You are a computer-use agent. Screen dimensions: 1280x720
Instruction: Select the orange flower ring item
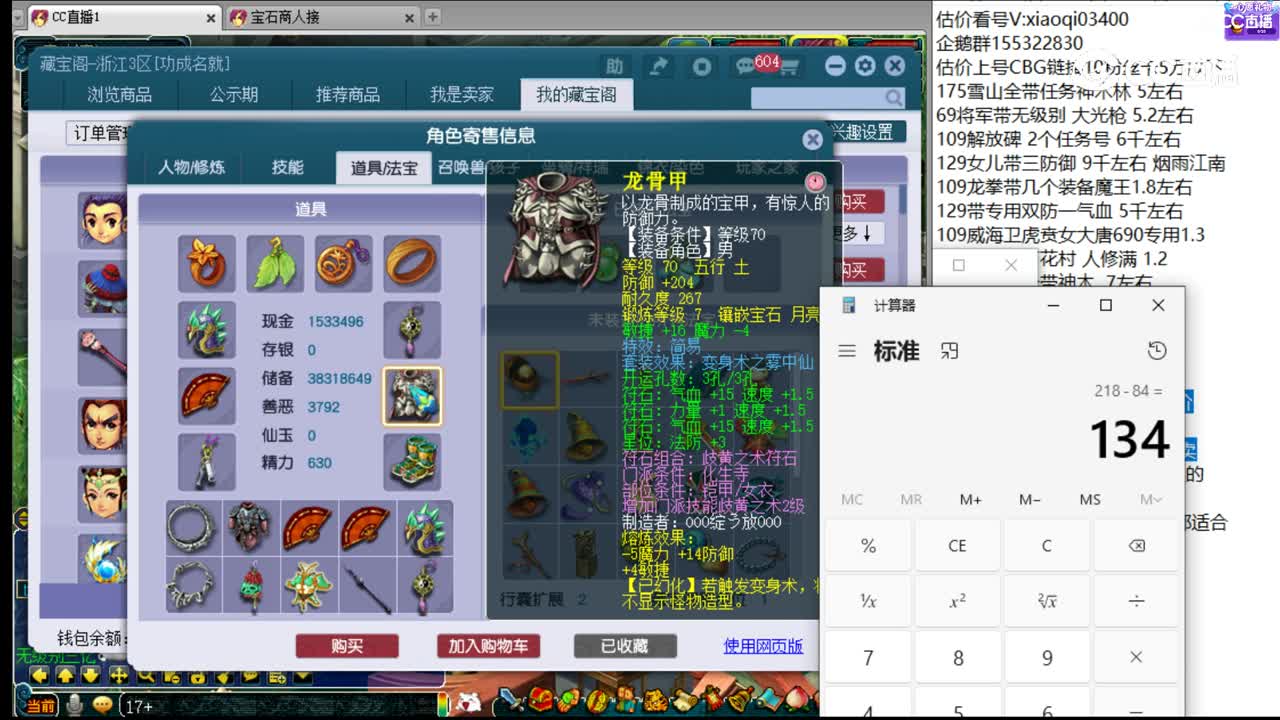point(207,263)
